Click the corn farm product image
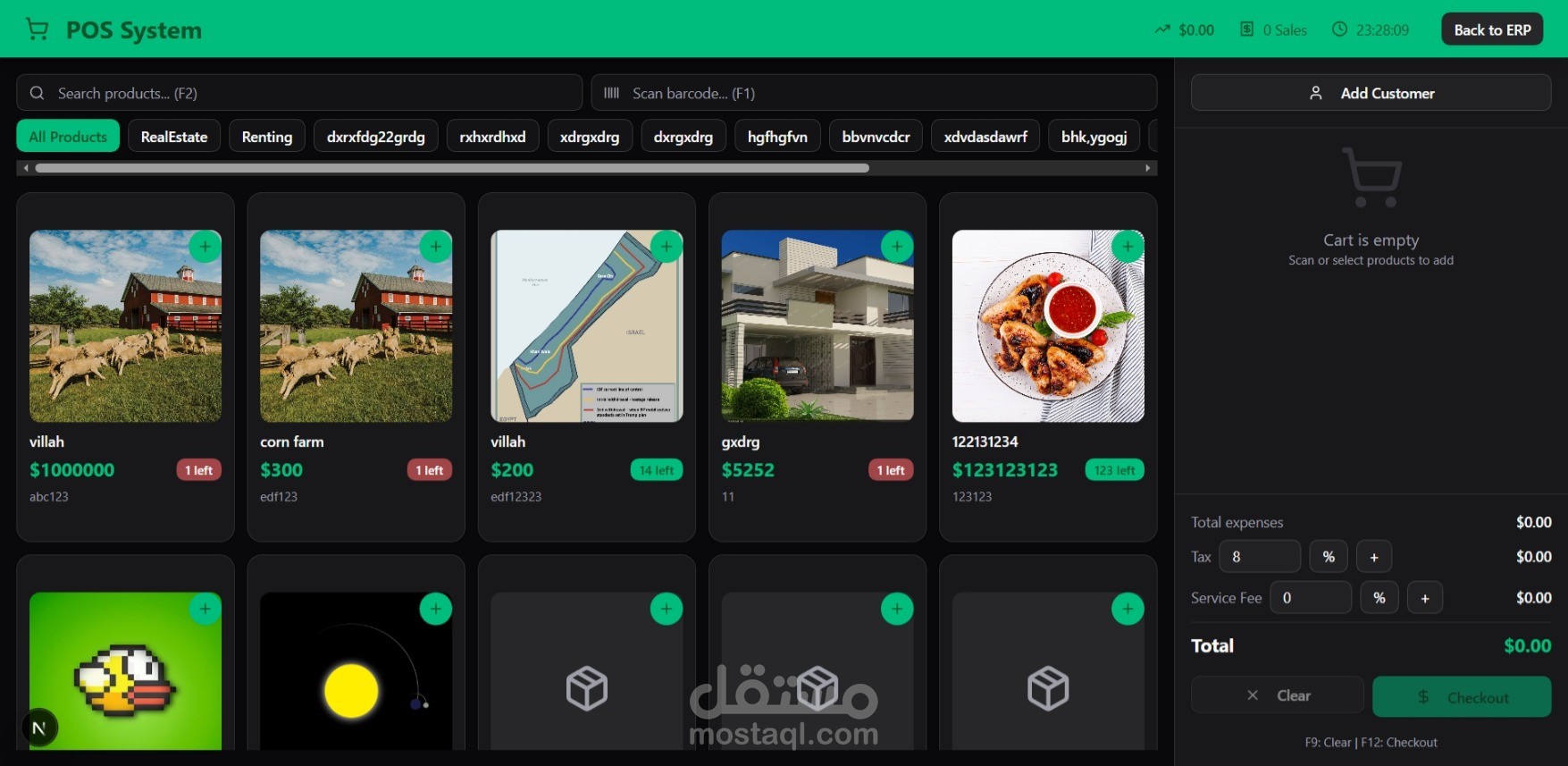The height and width of the screenshot is (766, 1568). point(356,326)
